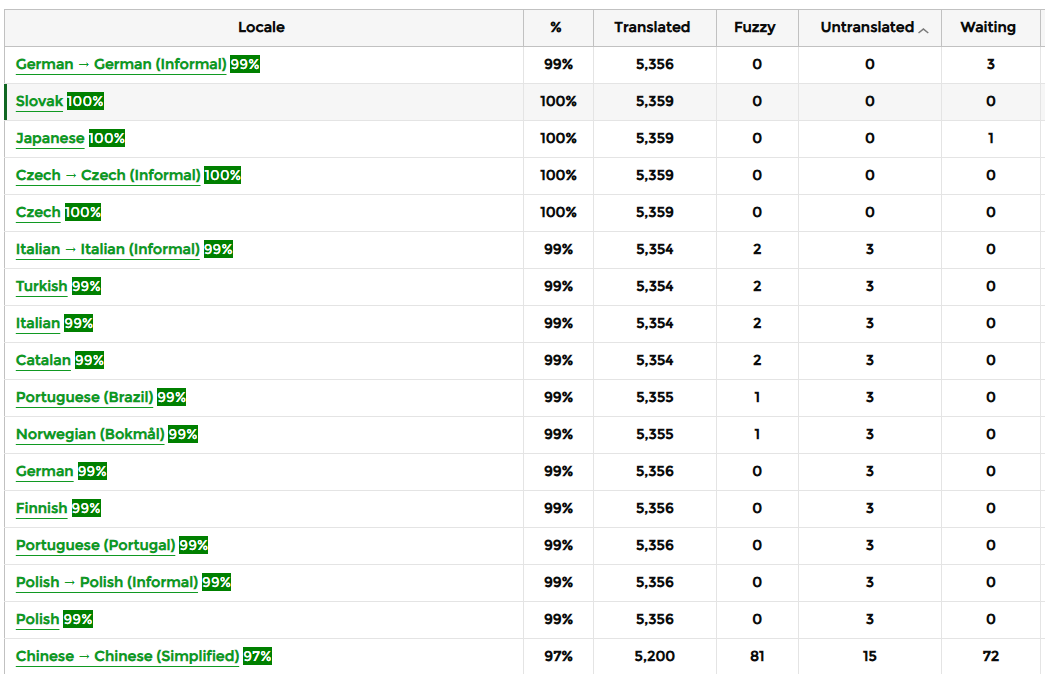
Task: Open Portuguese (Brazil) locale link
Action: pyautogui.click(x=85, y=398)
